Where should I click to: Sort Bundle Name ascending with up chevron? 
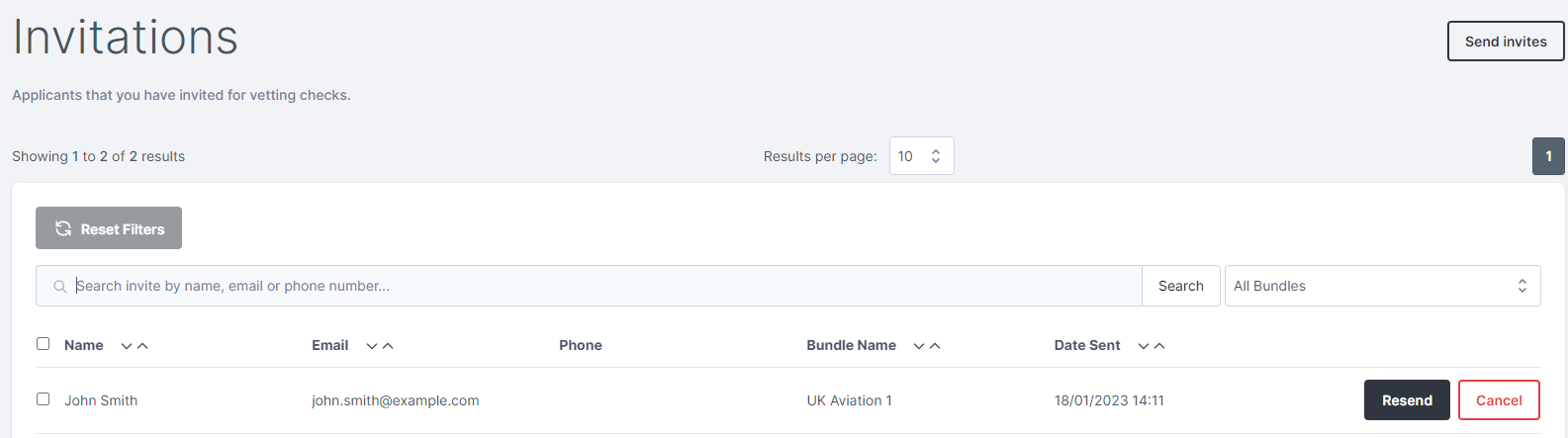pyautogui.click(x=935, y=346)
